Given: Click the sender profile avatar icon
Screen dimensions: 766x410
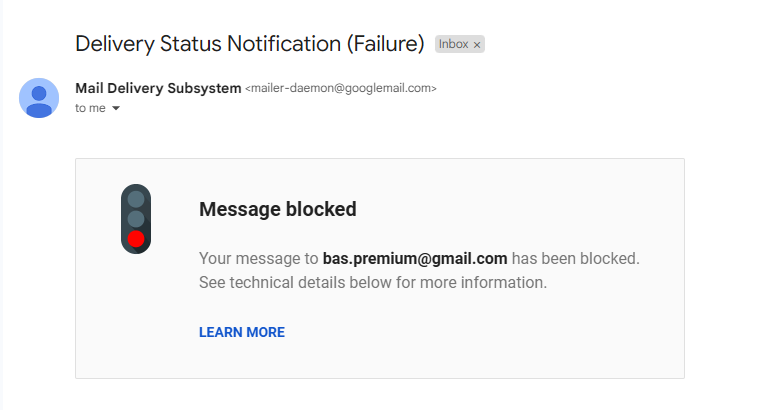Looking at the screenshot, I should (39, 97).
